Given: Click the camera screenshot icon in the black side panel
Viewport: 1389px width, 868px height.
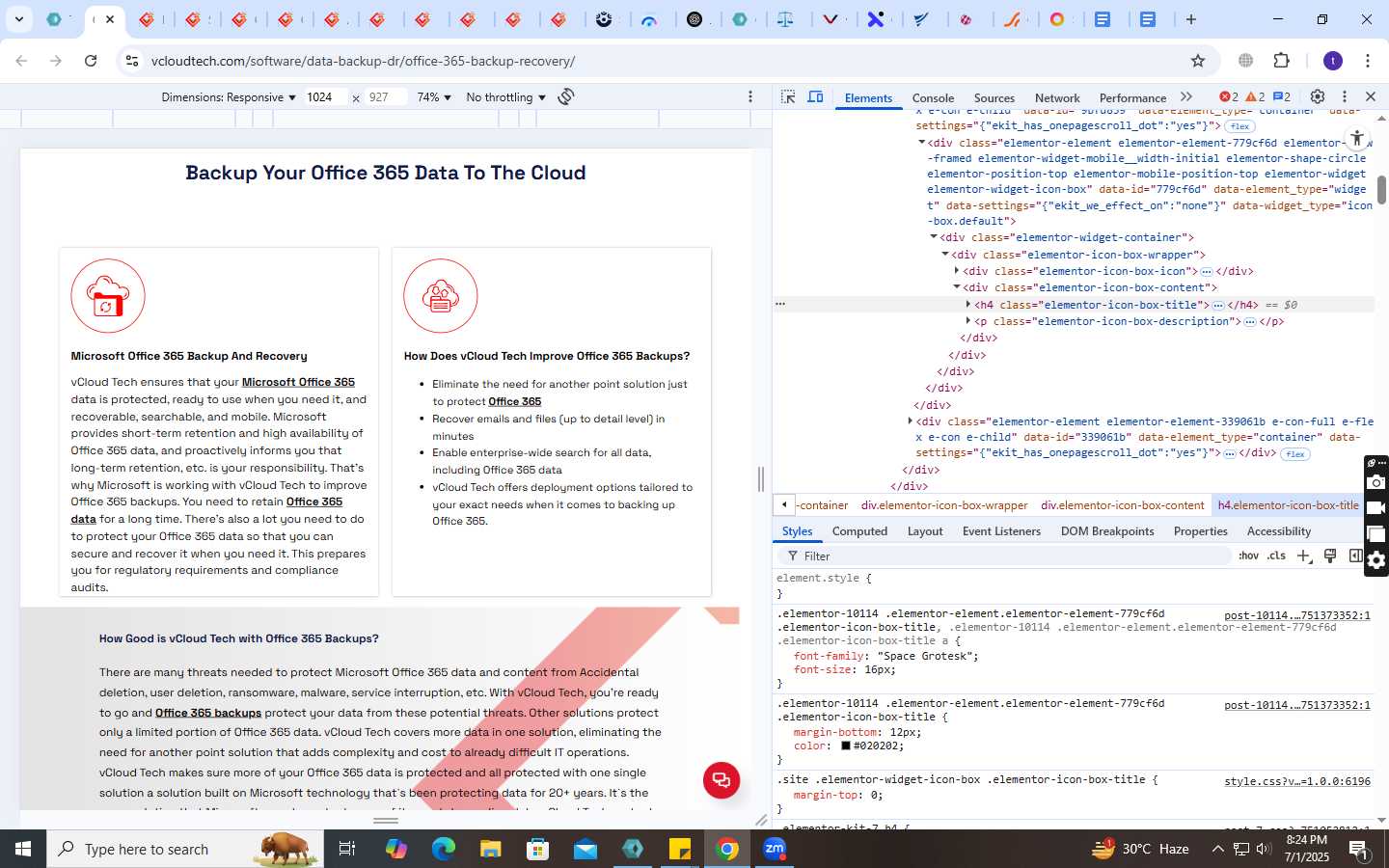Looking at the screenshot, I should pos(1376,482).
